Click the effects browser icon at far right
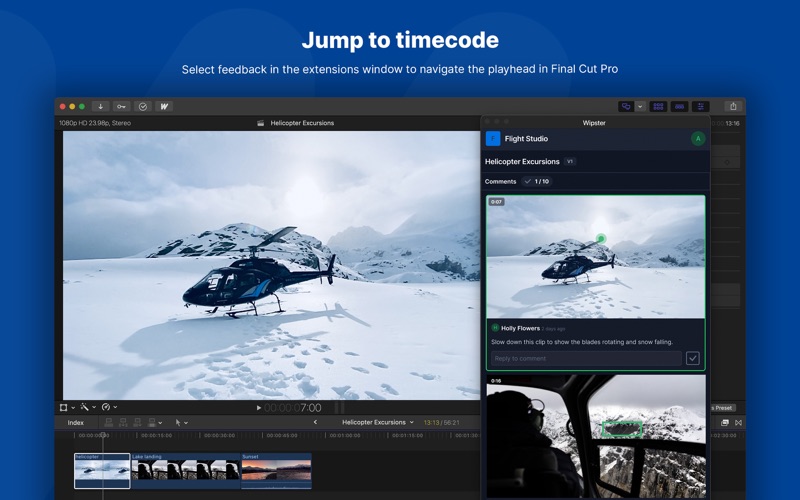 coord(738,422)
